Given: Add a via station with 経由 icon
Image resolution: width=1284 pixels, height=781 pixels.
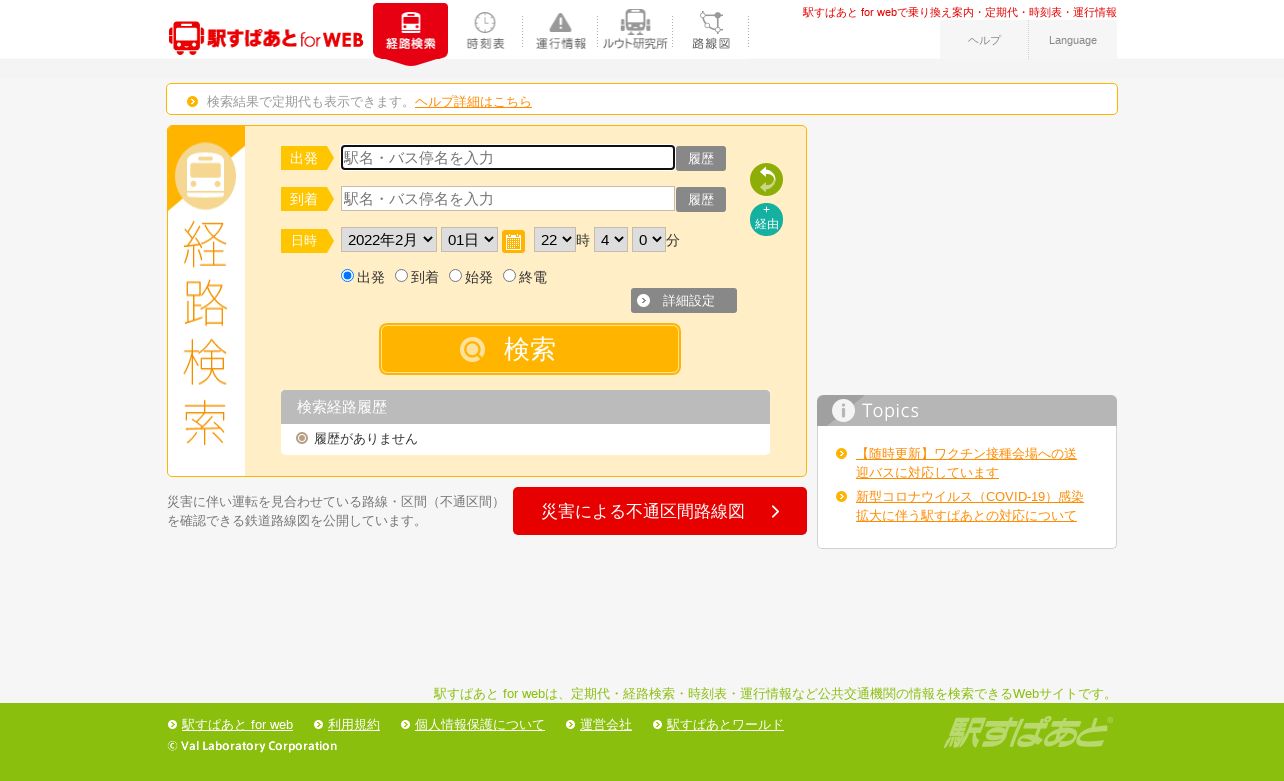Looking at the screenshot, I should 766,219.
